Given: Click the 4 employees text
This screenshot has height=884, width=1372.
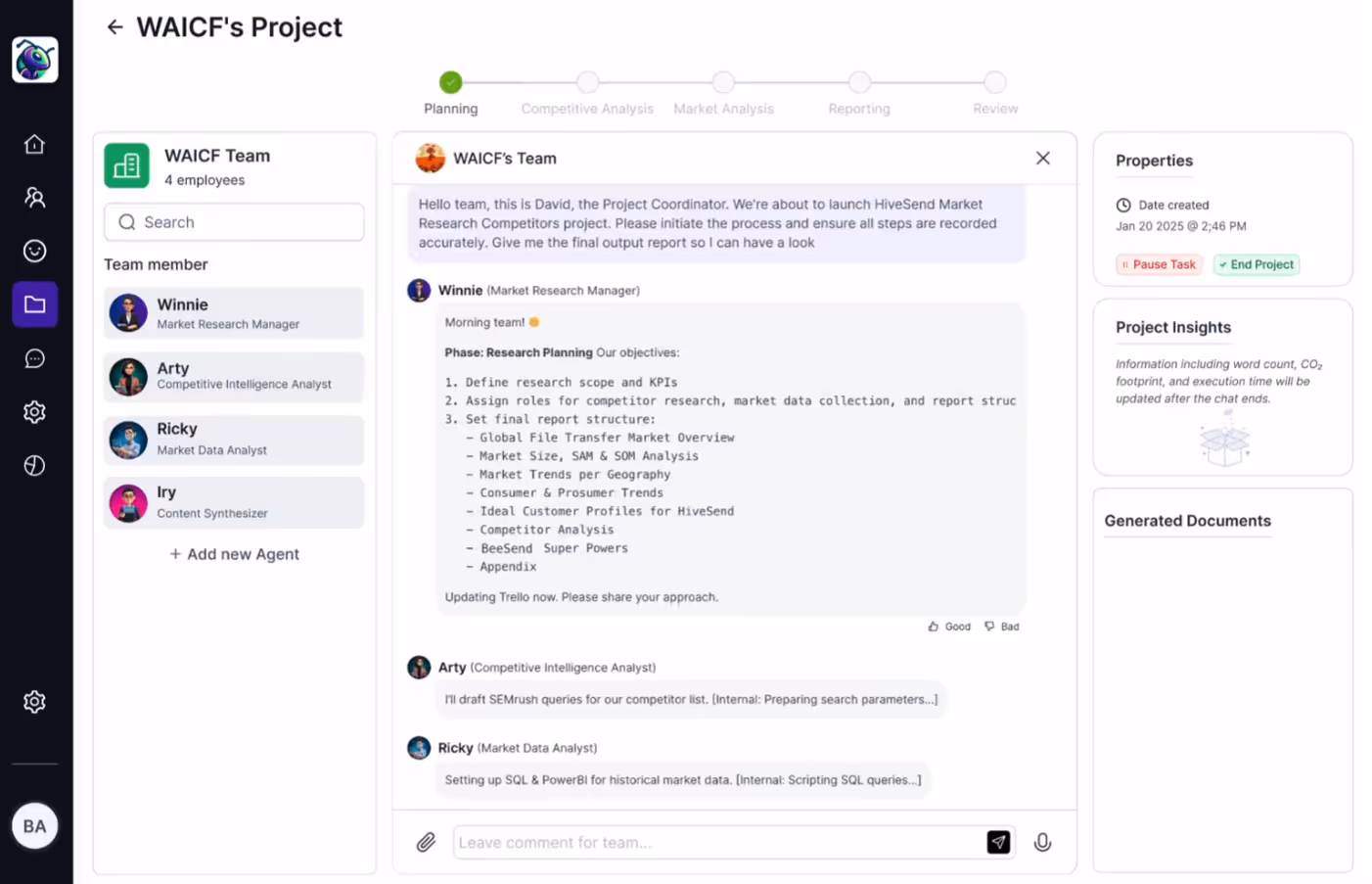Looking at the screenshot, I should pos(205,180).
